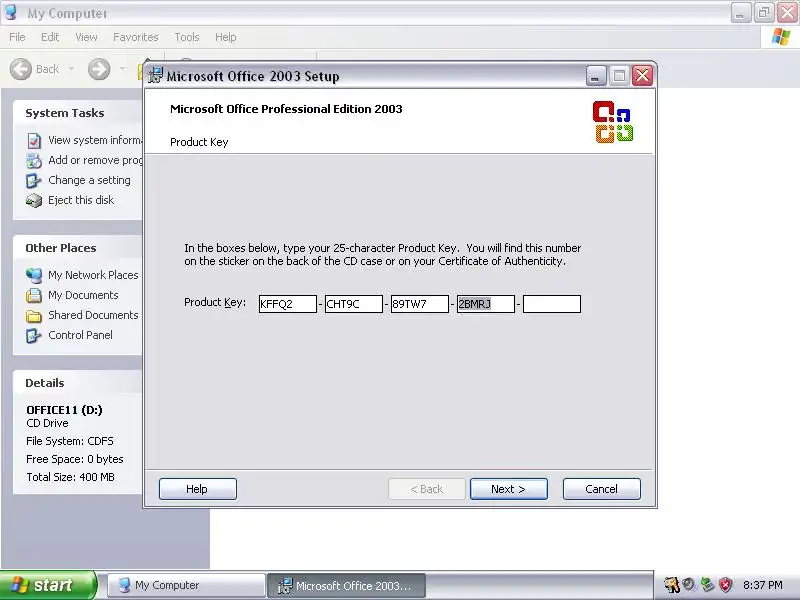Click the product key box containing 2BMRJ
The image size is (800, 600).
[486, 304]
